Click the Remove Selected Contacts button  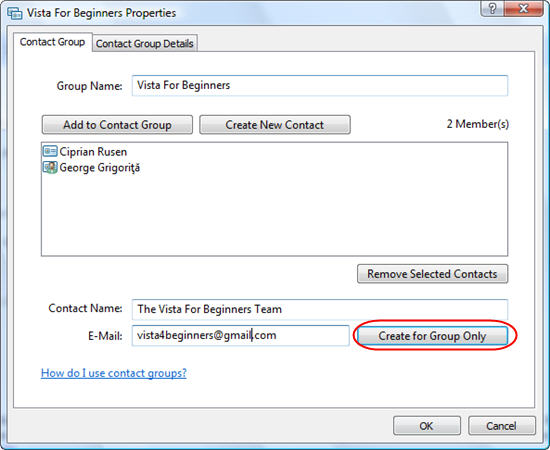(432, 274)
